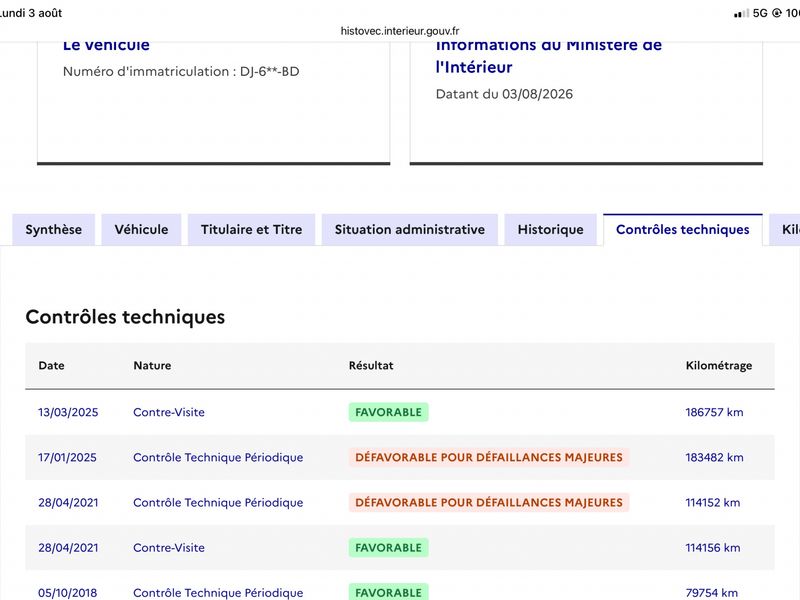Viewport: 800px width, 600px height.
Task: Tap the date in the status bar
Action: pyautogui.click(x=31, y=13)
